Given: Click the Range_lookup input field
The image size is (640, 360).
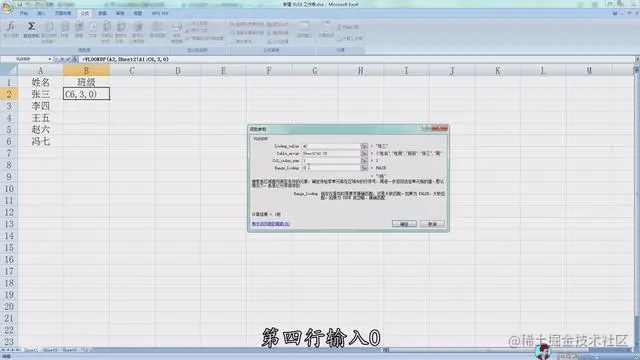Looking at the screenshot, I should pyautogui.click(x=331, y=168).
